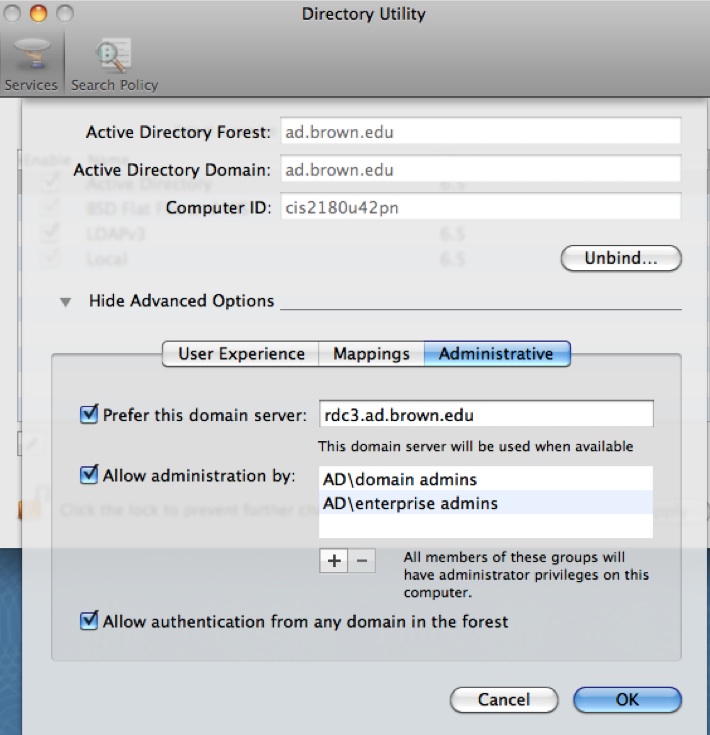
Task: Click the Unbind... button
Action: (x=621, y=258)
